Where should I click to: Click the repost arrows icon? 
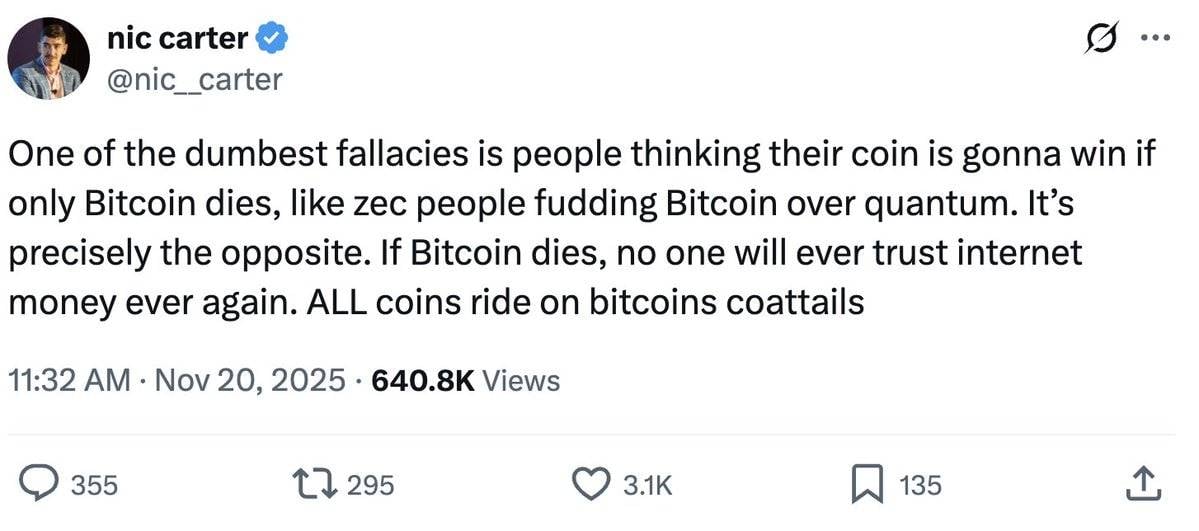(317, 484)
